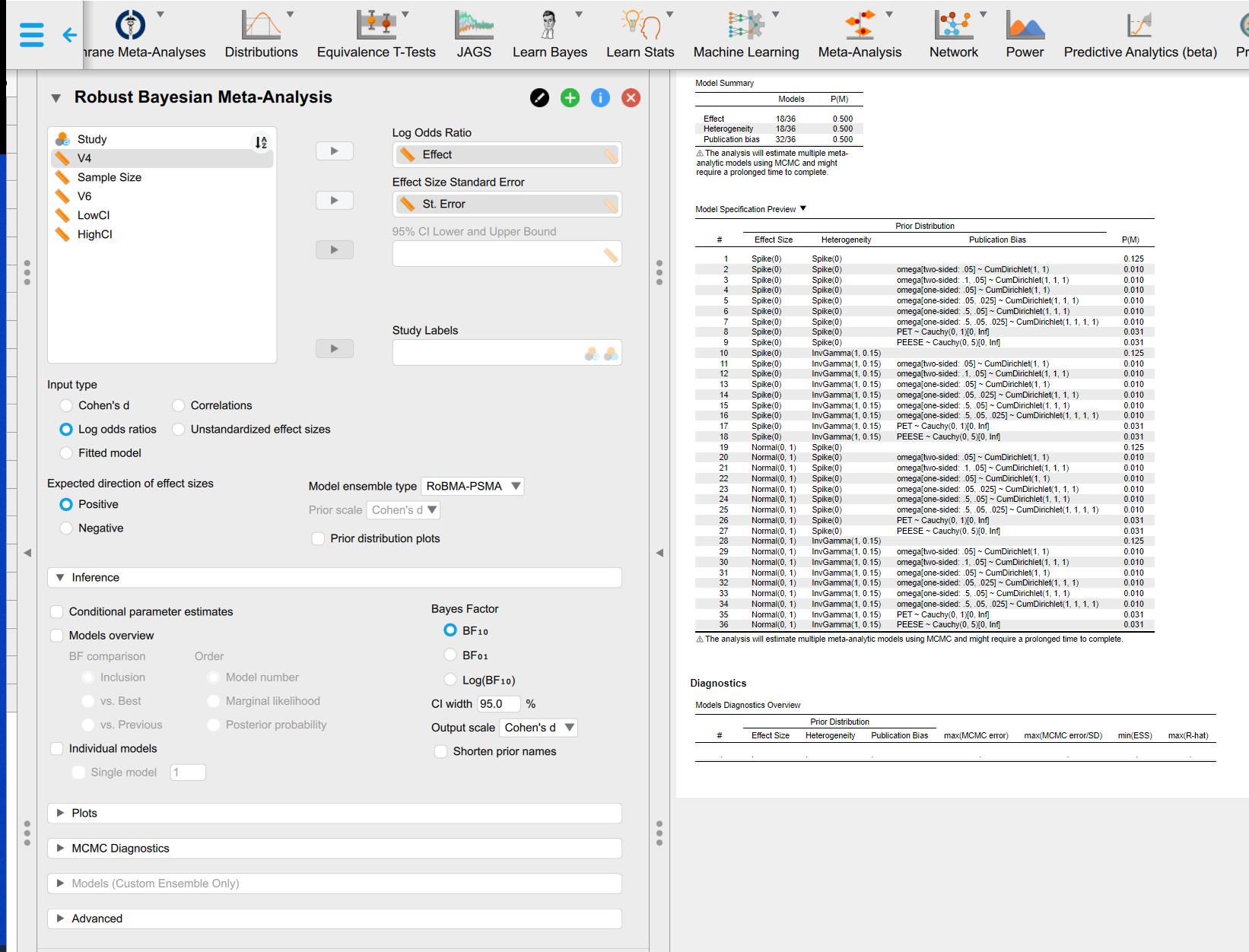Tick the Individual models checkbox
The width and height of the screenshot is (1249, 952).
[57, 748]
